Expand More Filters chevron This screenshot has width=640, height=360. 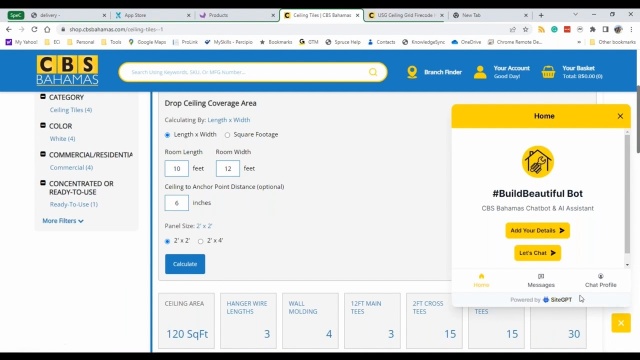coord(81,221)
